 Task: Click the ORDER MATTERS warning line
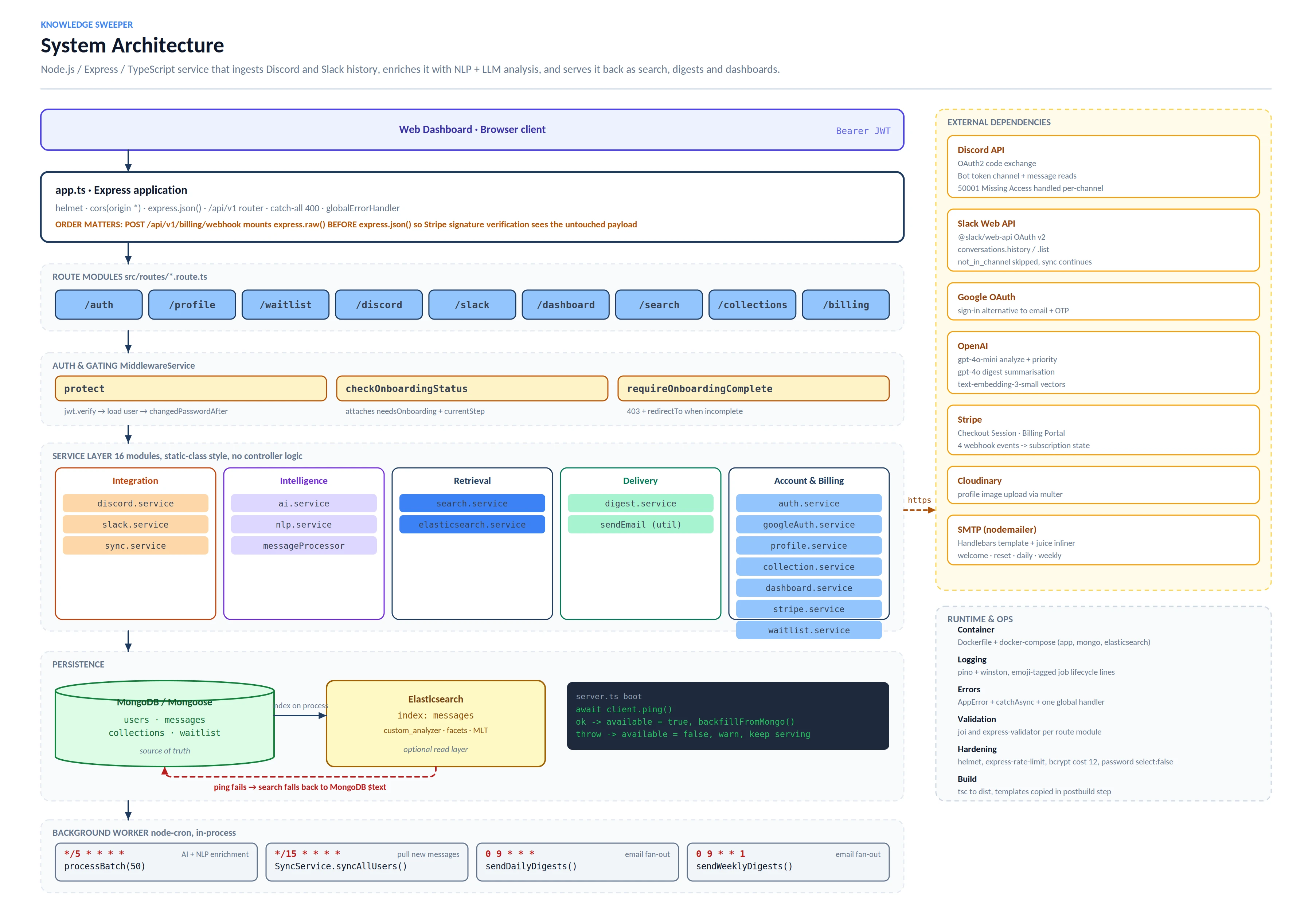[x=346, y=224]
